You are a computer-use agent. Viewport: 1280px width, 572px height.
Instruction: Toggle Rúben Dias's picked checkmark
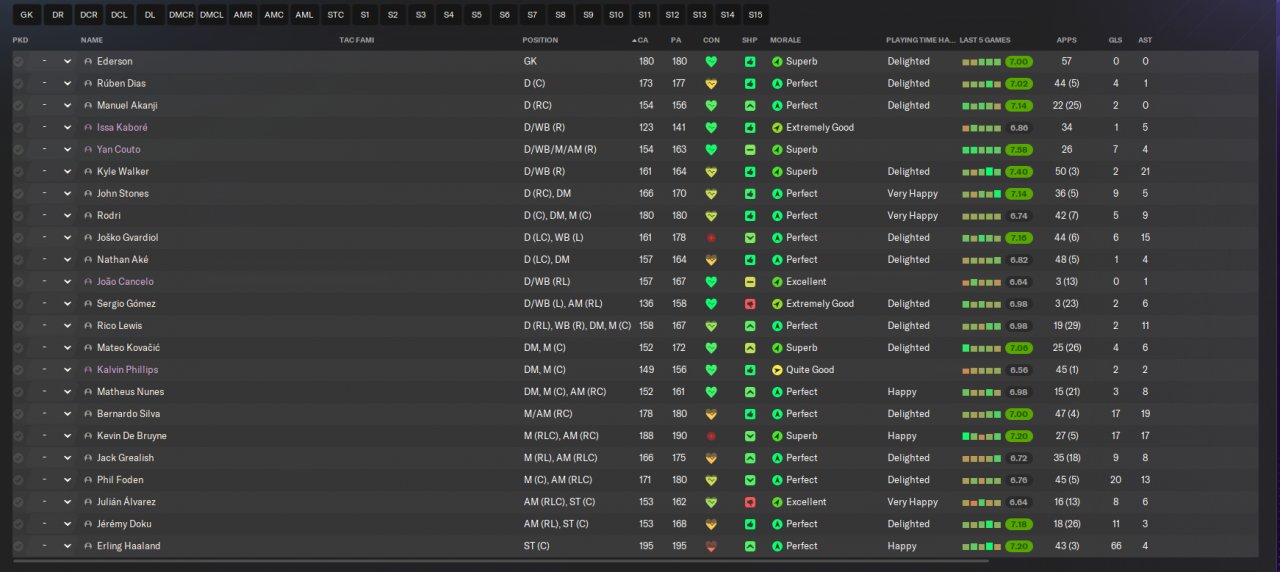click(x=18, y=83)
